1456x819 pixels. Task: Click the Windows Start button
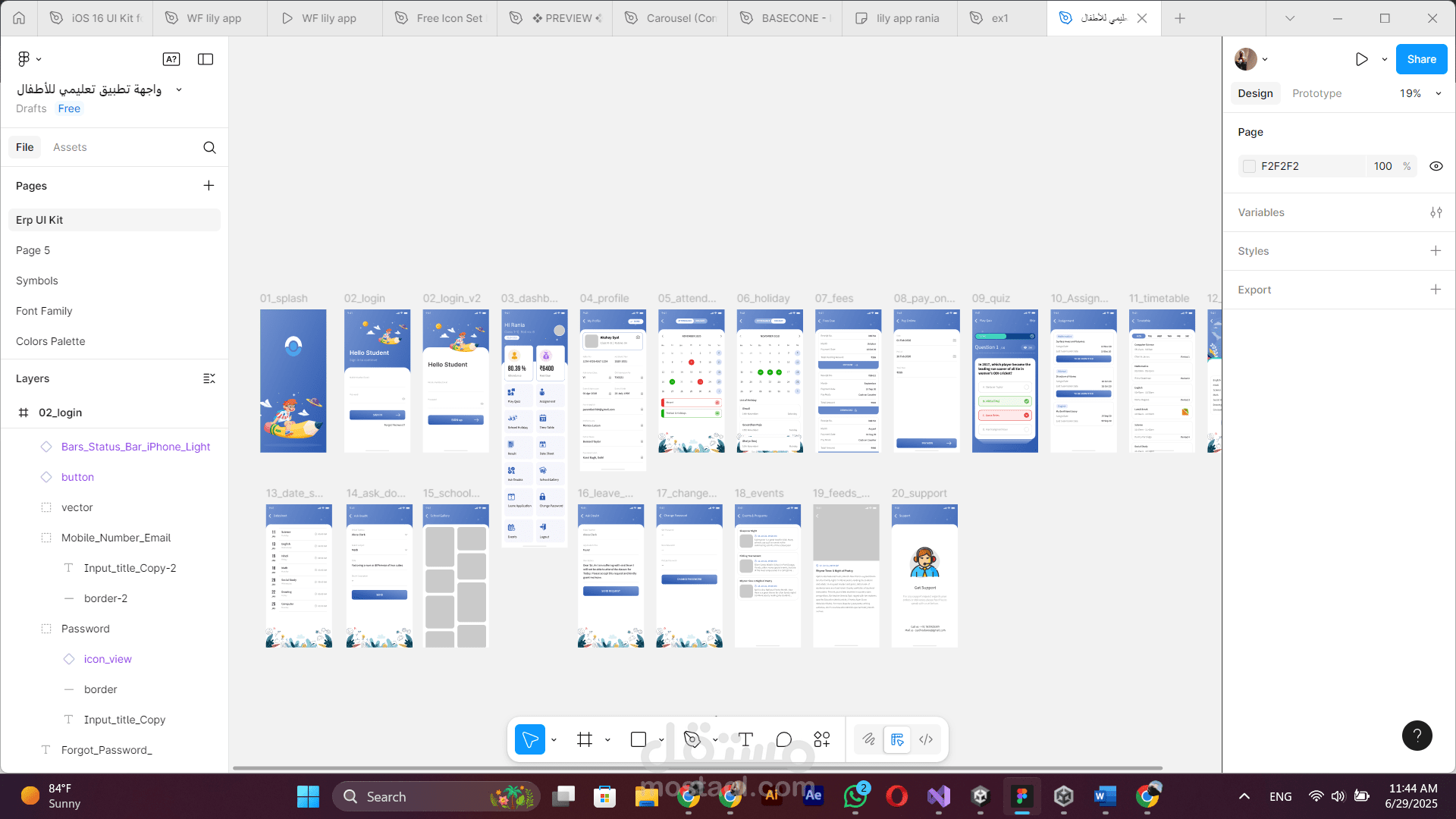click(308, 796)
